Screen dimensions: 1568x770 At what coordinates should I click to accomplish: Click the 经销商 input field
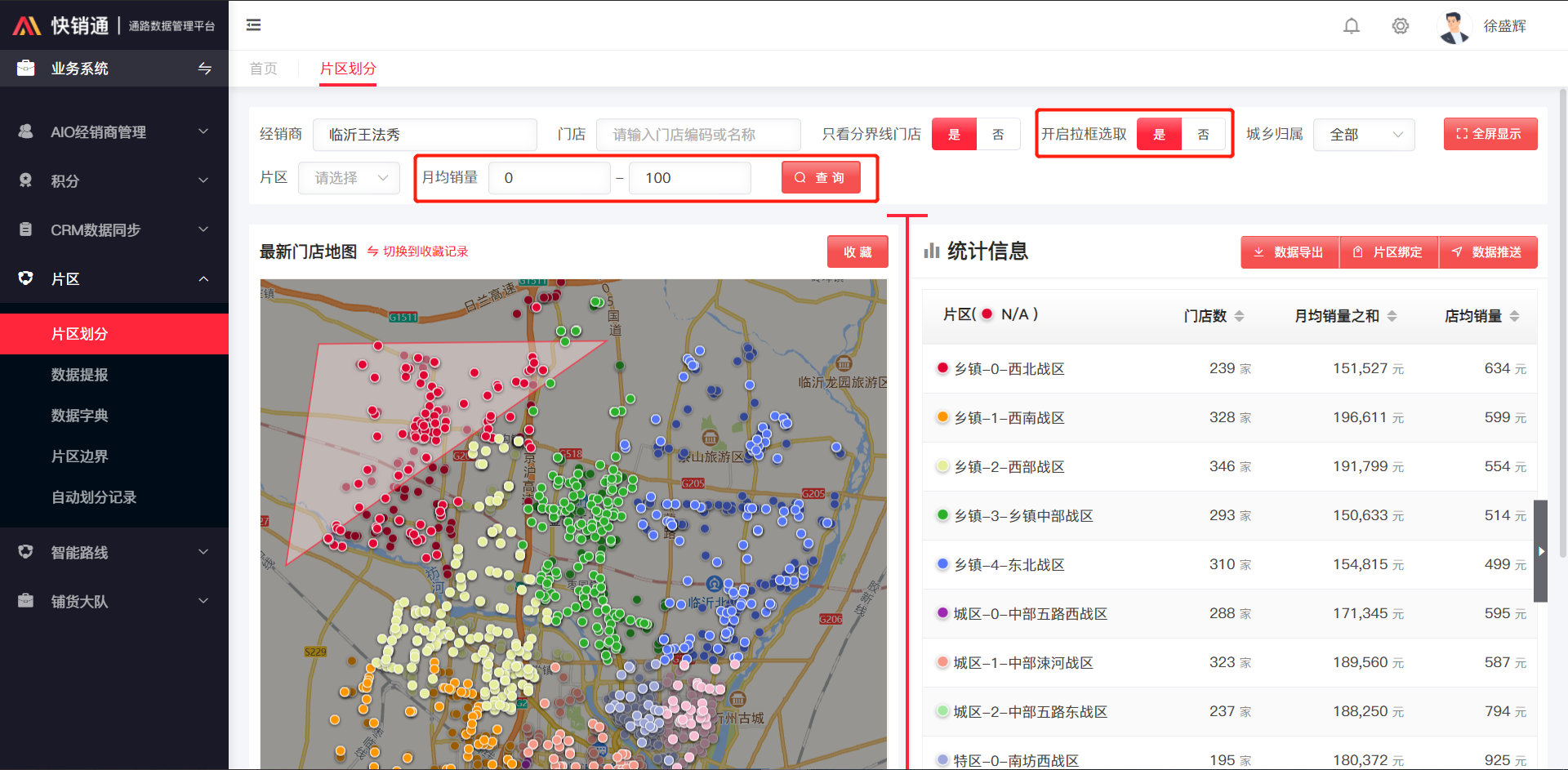tap(425, 135)
